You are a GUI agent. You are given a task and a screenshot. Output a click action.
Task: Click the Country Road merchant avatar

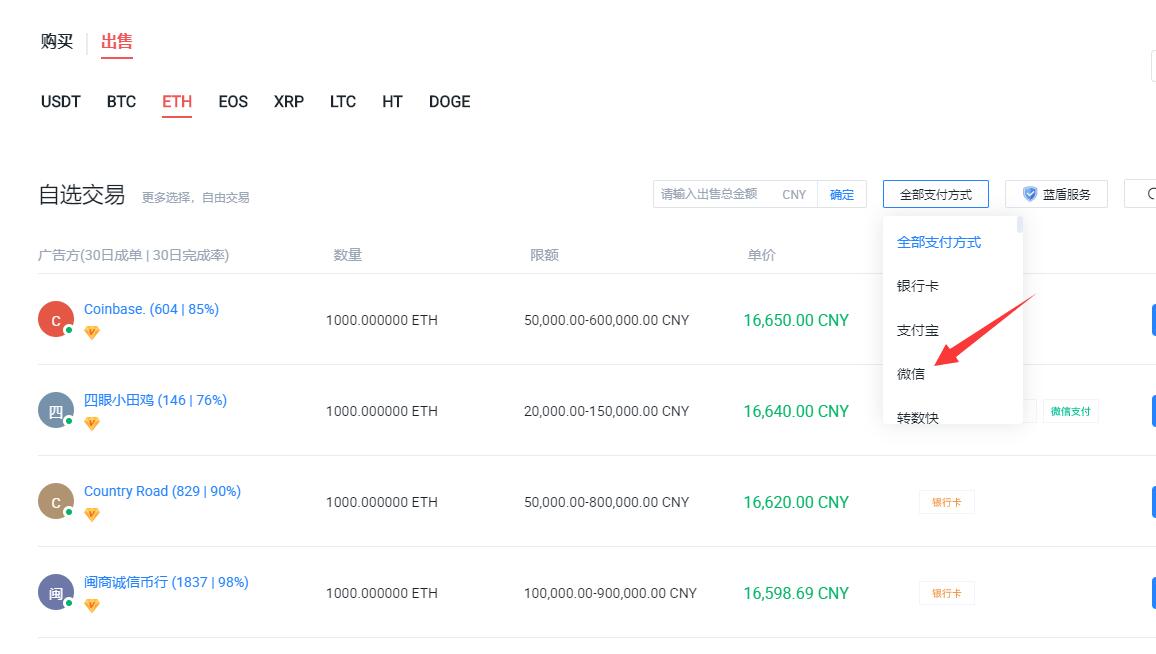tap(56, 501)
